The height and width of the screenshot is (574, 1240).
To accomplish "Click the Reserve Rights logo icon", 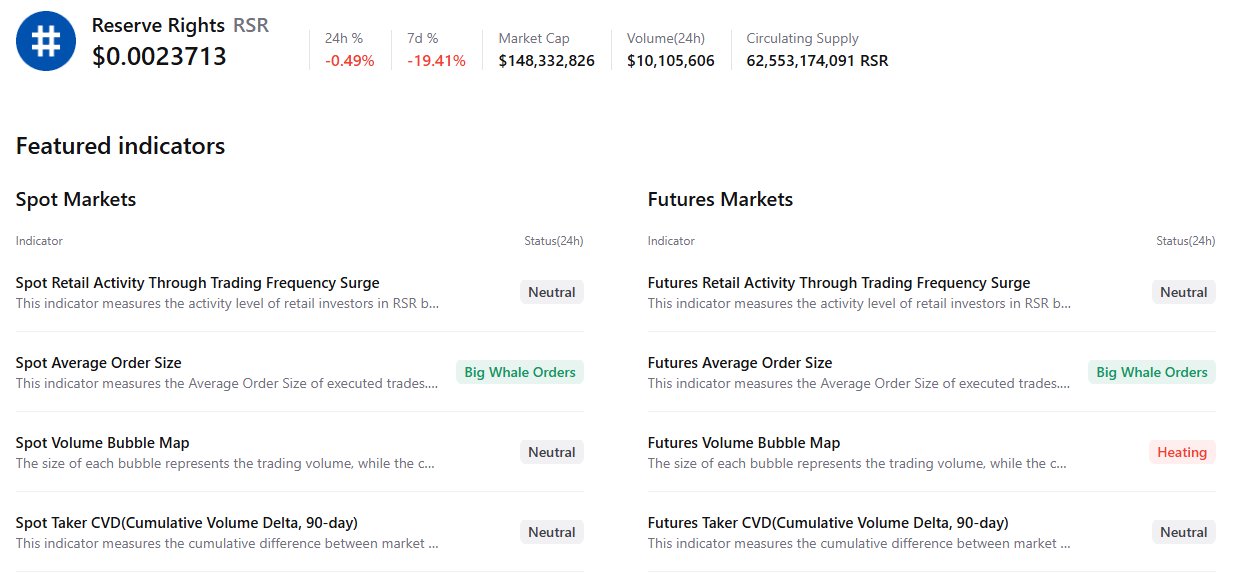I will 46,41.
